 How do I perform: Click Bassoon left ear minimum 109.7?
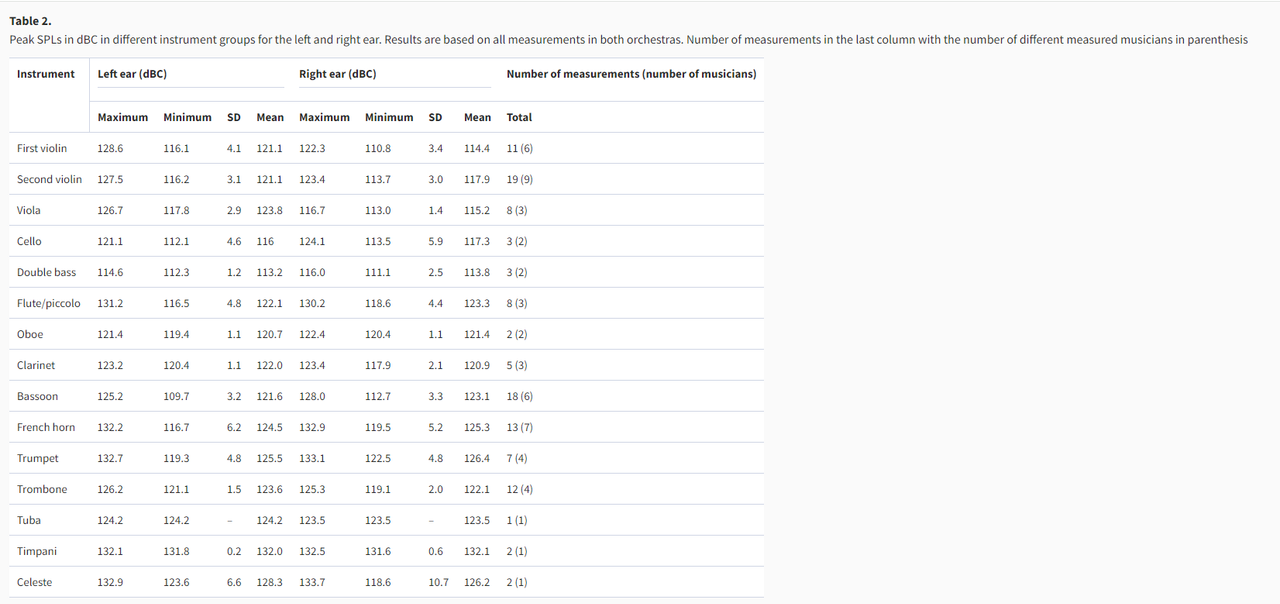tap(177, 396)
